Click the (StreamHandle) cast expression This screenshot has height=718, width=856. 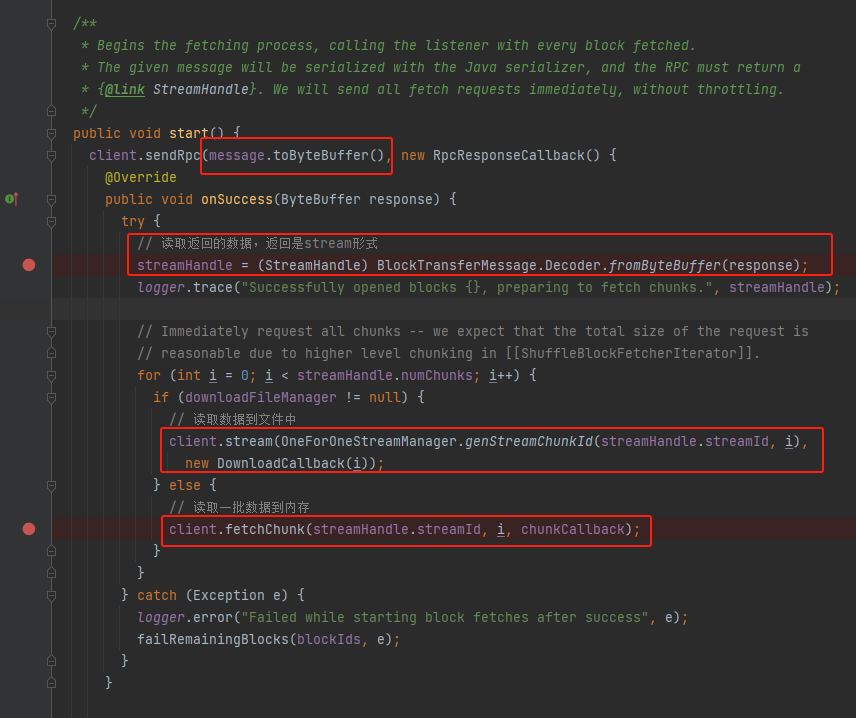click(312, 265)
